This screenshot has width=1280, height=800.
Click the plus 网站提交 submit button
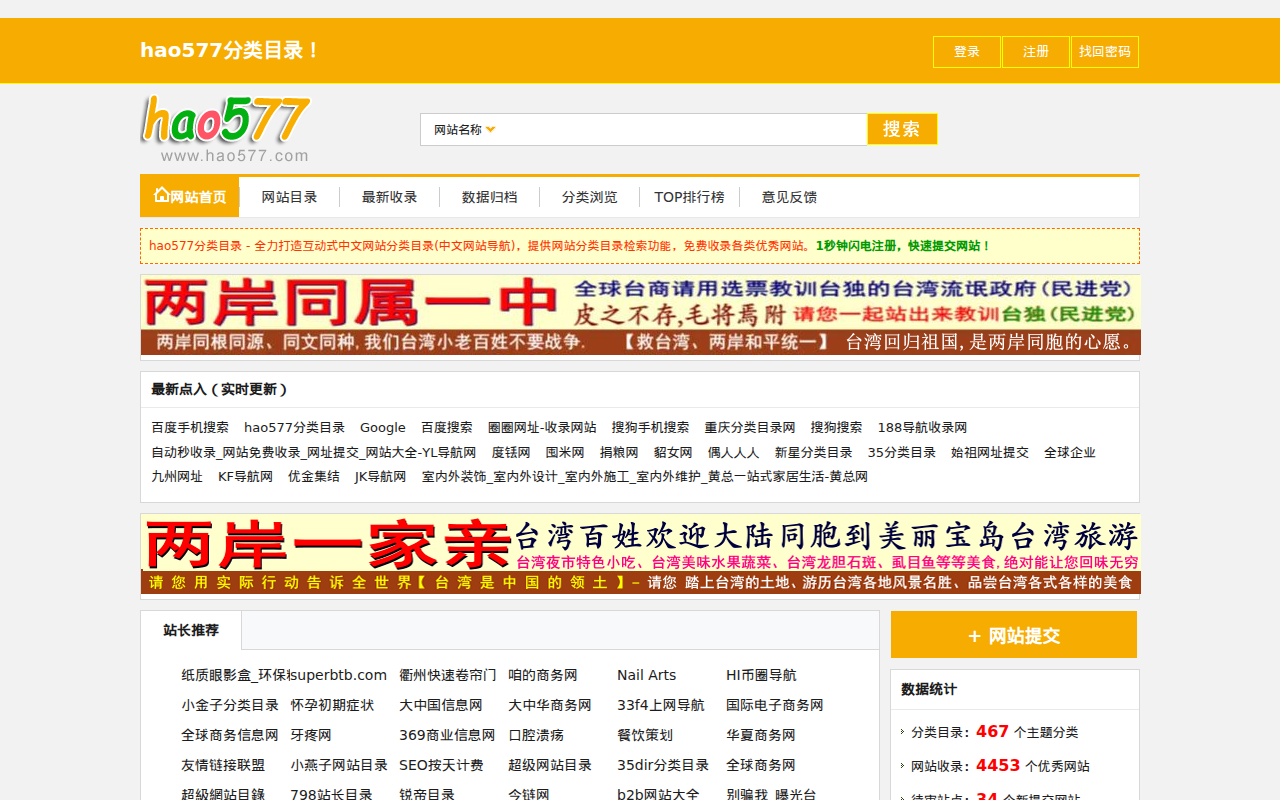tap(1014, 635)
